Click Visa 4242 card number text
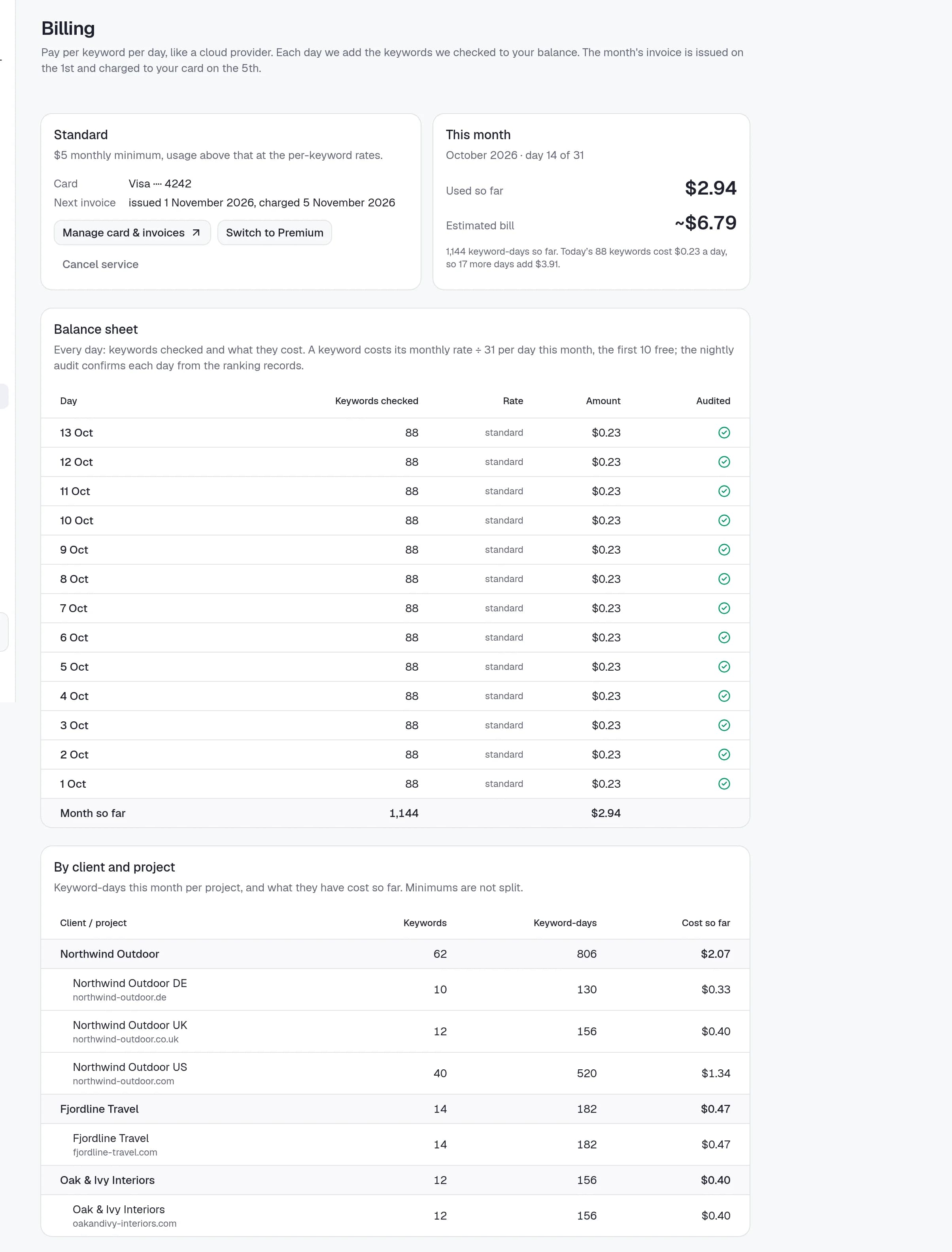Image resolution: width=952 pixels, height=1252 pixels. [x=160, y=183]
